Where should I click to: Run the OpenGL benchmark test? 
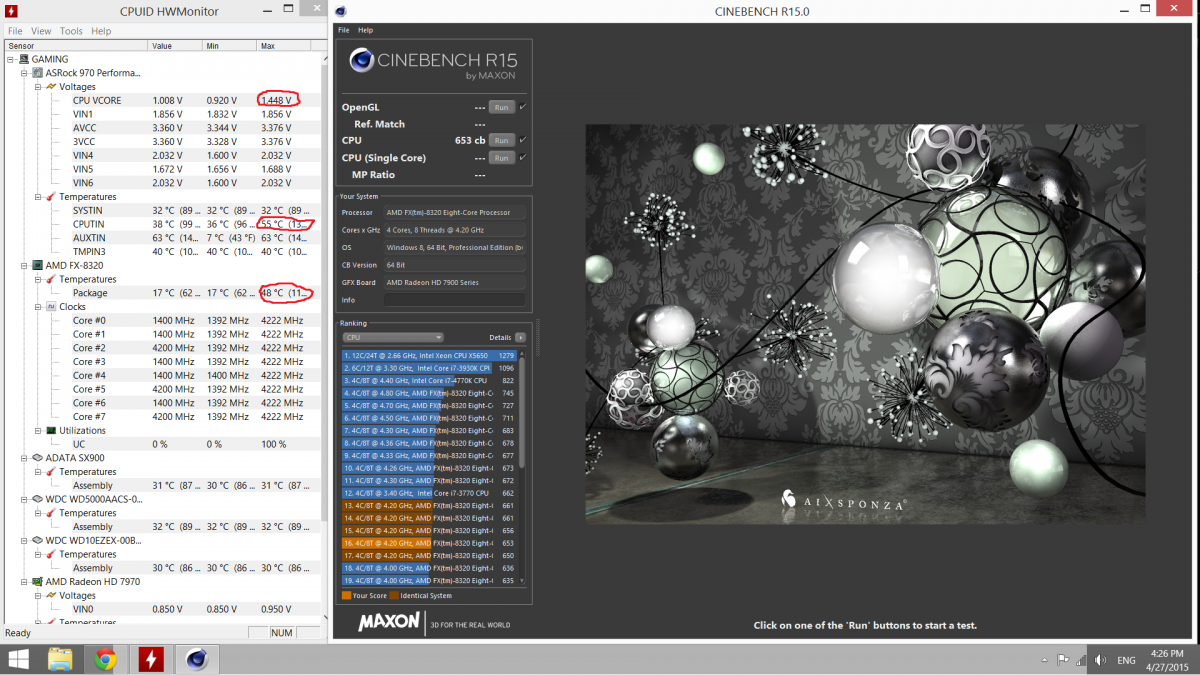pos(501,107)
